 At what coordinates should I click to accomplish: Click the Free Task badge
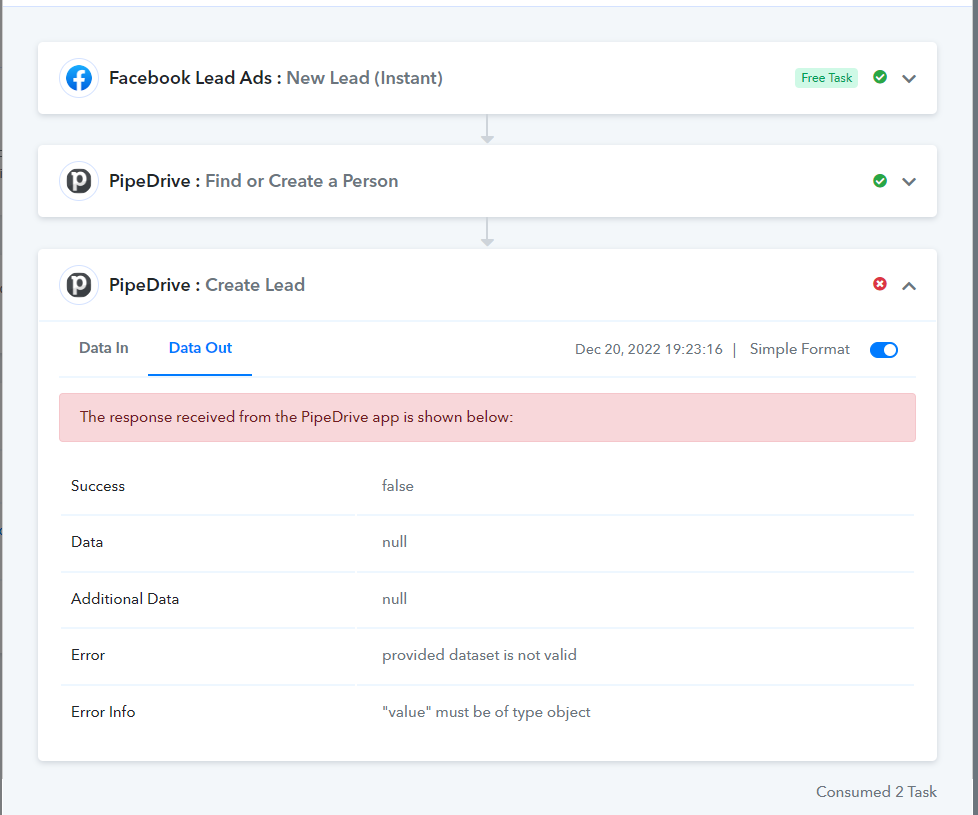(826, 78)
